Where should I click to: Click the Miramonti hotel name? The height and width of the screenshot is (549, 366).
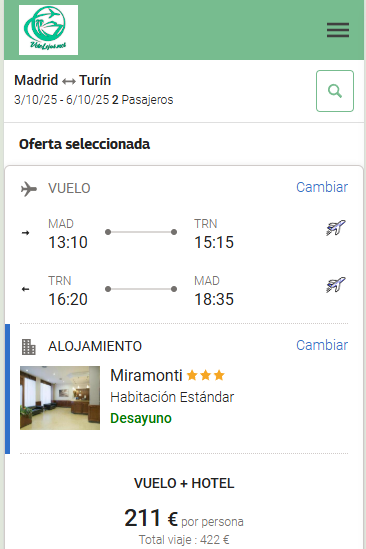[x=146, y=375]
